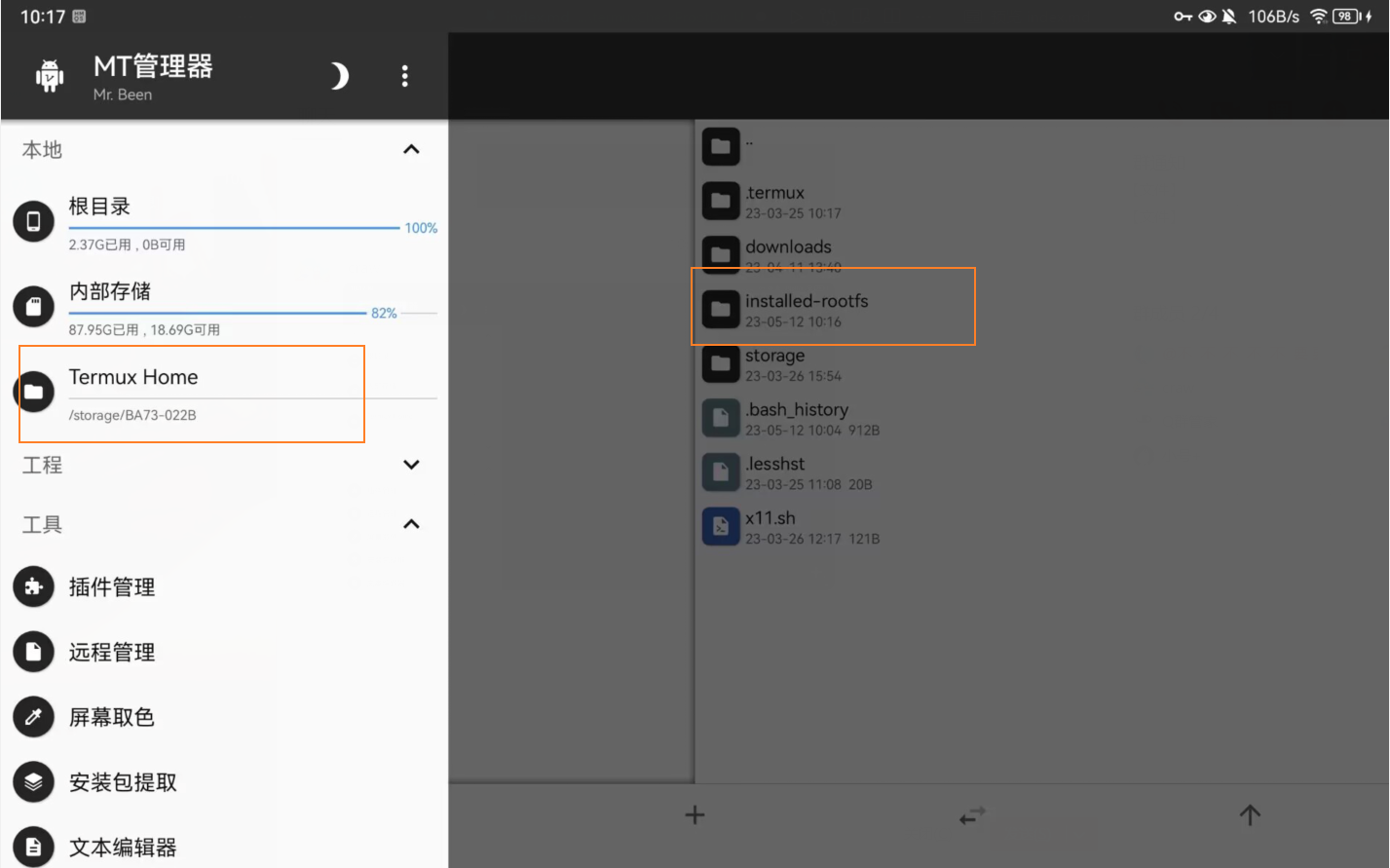Viewport: 1390px width, 868px height.
Task: Click the storage folder name
Action: click(x=775, y=356)
